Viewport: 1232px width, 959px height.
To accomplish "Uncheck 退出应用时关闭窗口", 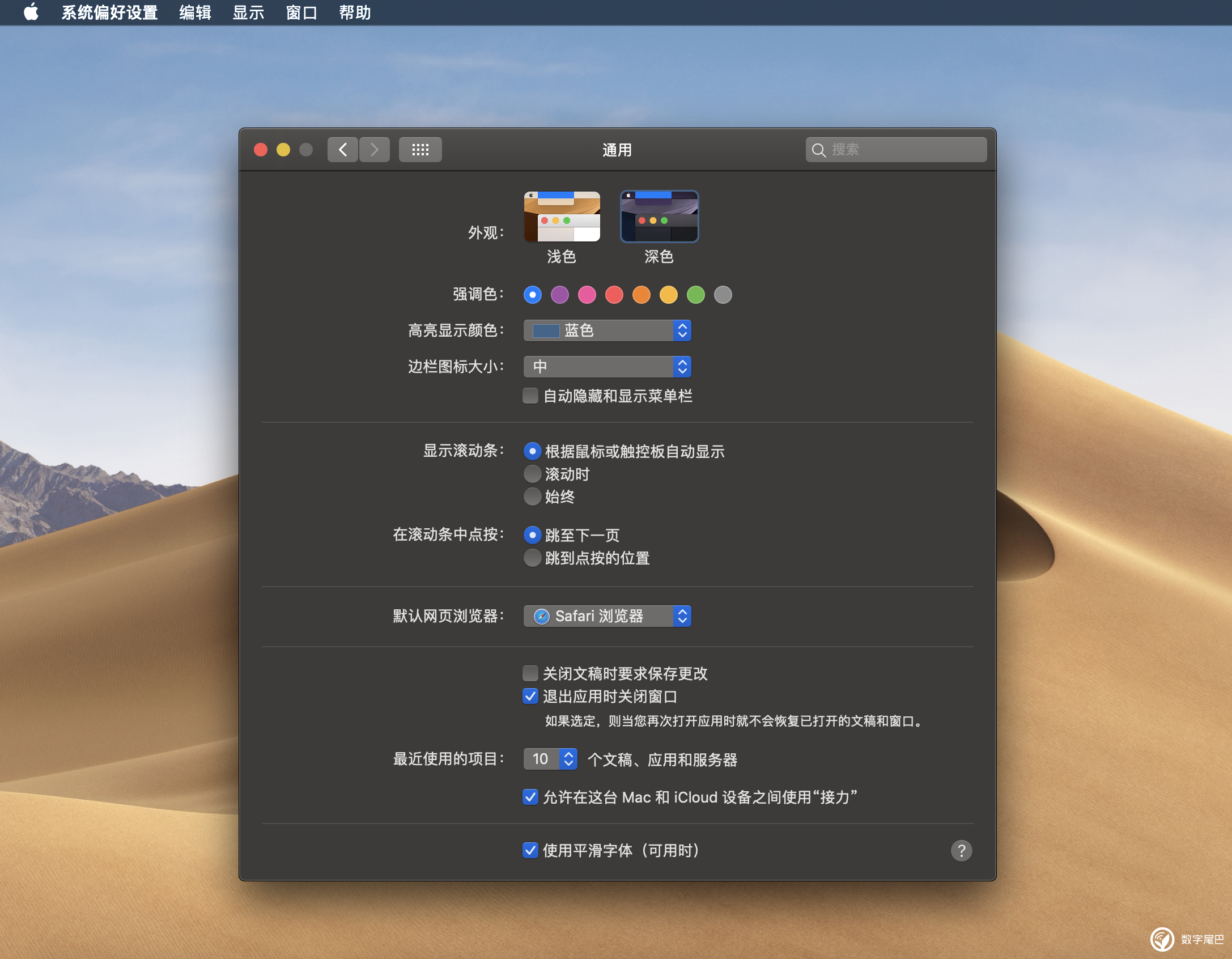I will 530,696.
